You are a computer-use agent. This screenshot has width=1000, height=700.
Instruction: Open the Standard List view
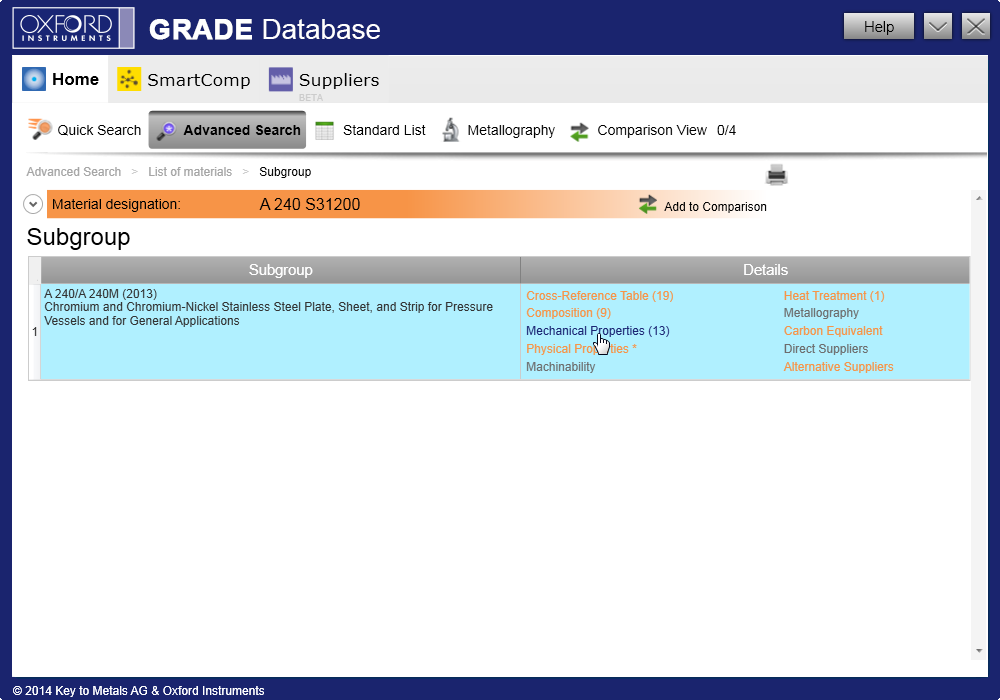(x=371, y=130)
